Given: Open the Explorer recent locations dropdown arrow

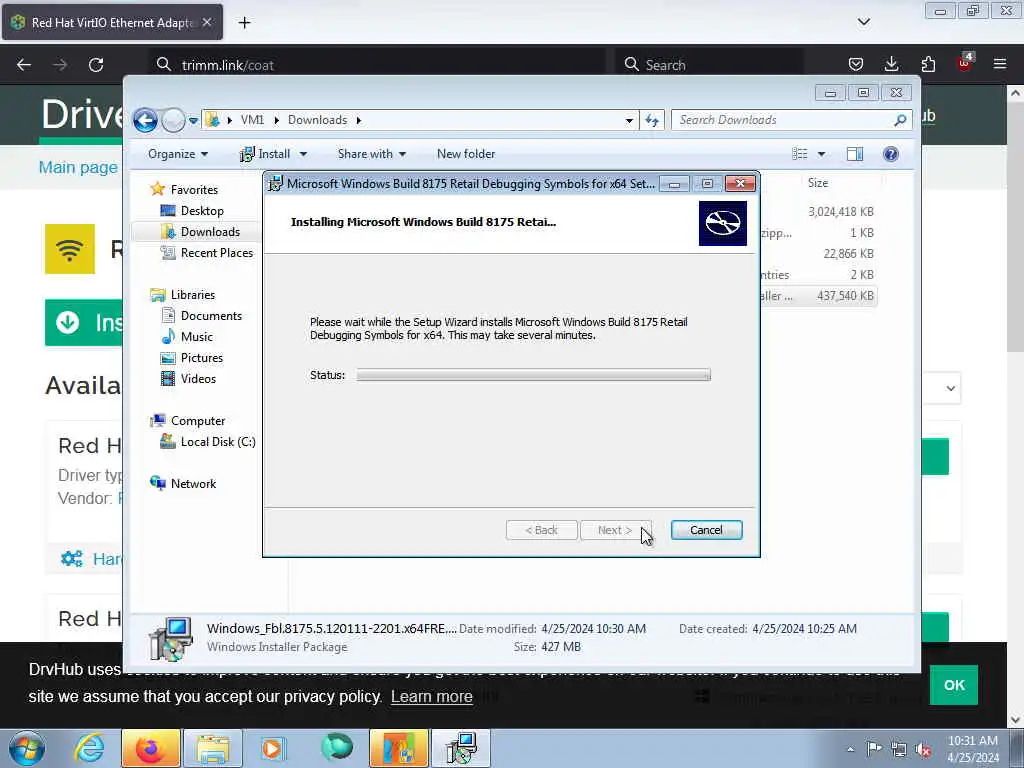Looking at the screenshot, I should [x=193, y=121].
